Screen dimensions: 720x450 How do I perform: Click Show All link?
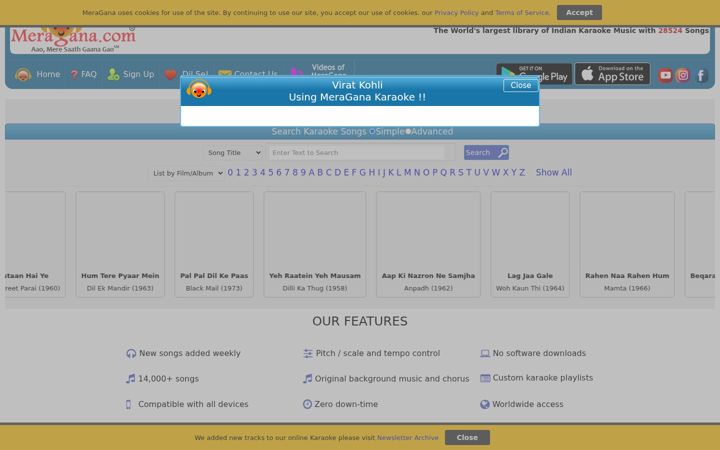(x=554, y=173)
